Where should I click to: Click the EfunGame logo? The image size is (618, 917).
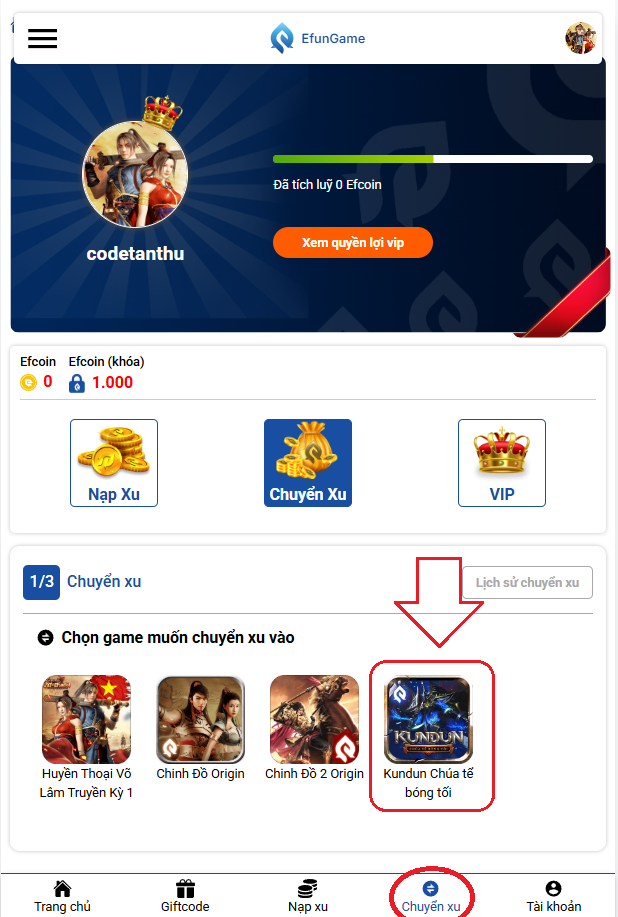click(317, 39)
